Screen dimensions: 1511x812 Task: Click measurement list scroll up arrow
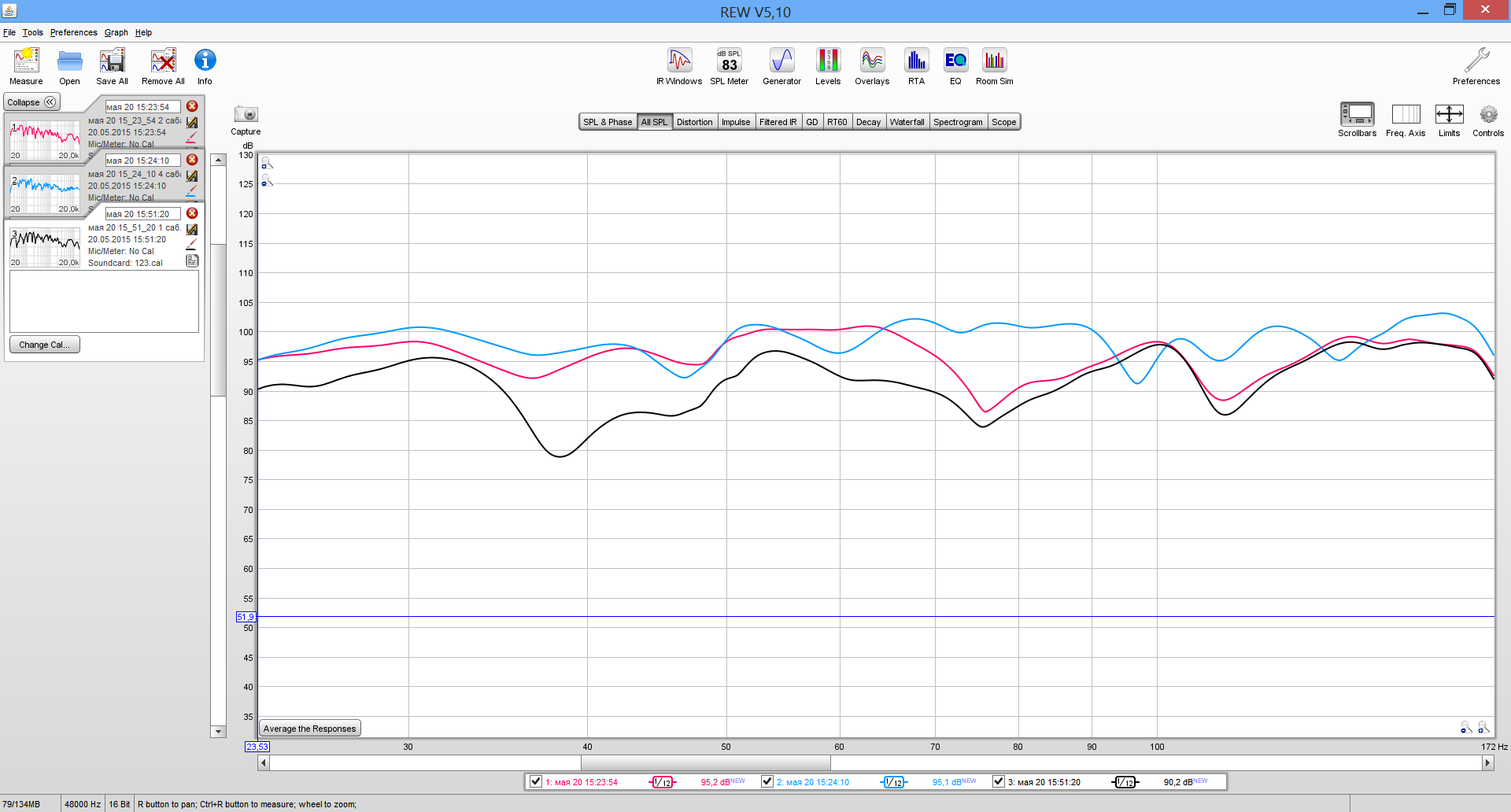218,160
